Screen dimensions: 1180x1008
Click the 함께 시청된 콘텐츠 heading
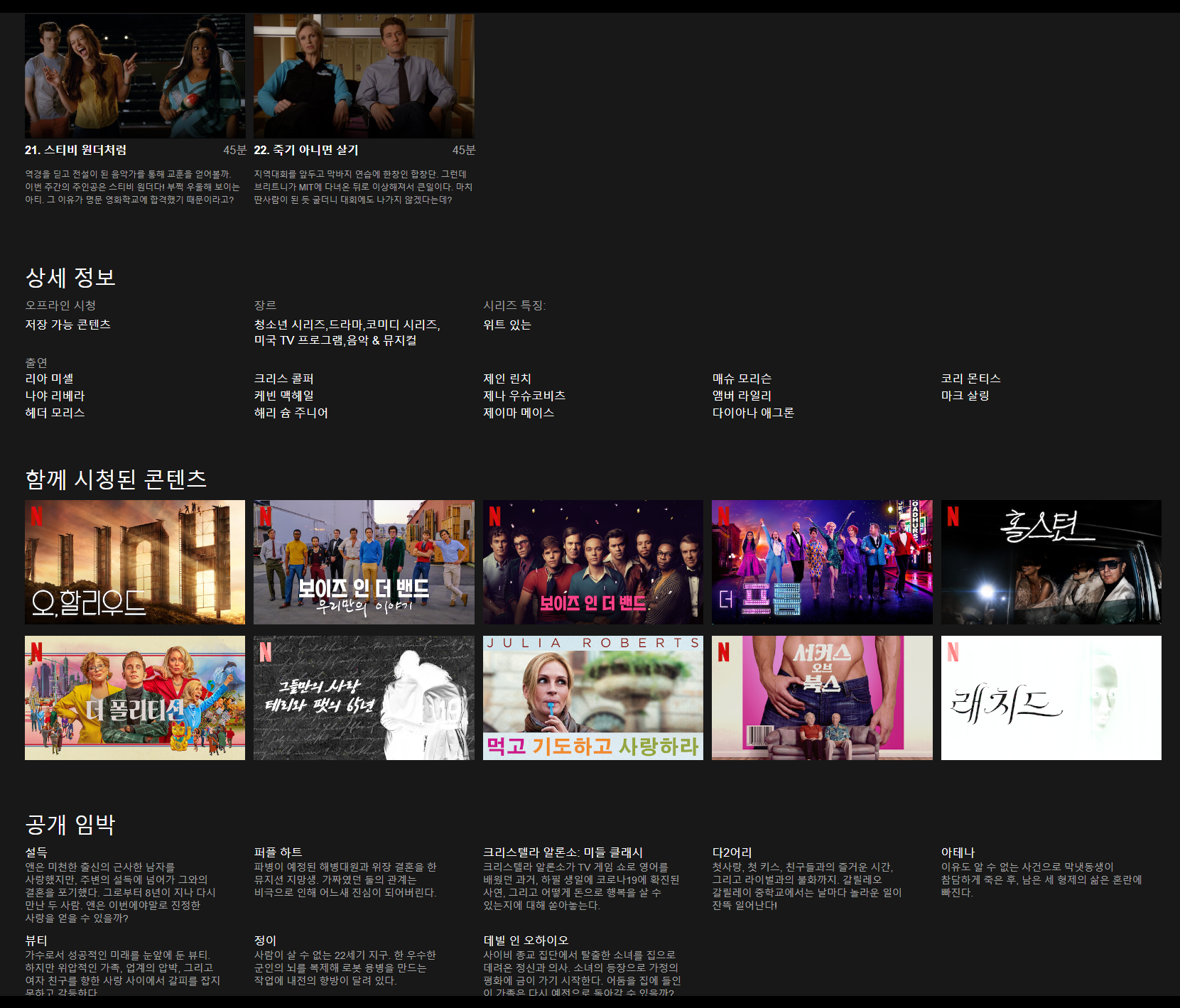pyautogui.click(x=116, y=479)
